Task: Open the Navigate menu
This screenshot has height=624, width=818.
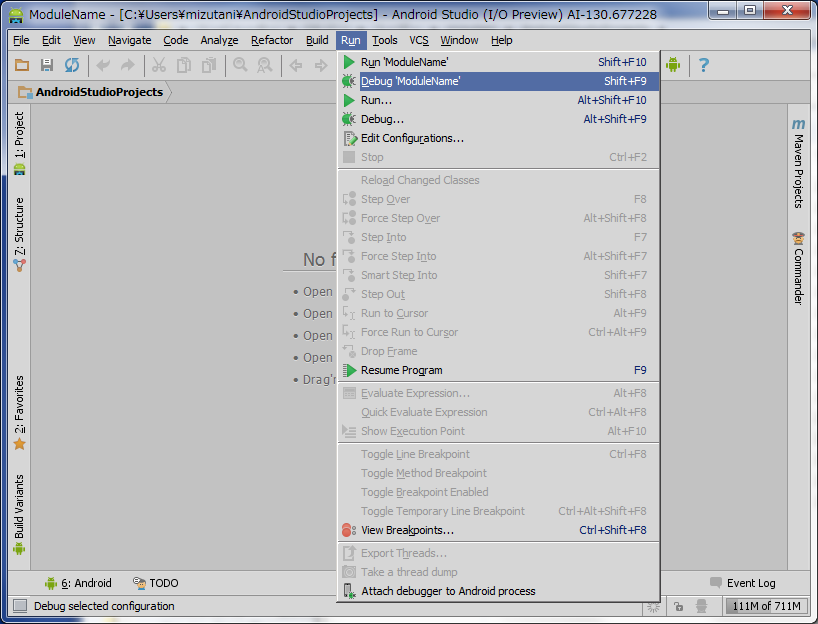Action: tap(129, 40)
